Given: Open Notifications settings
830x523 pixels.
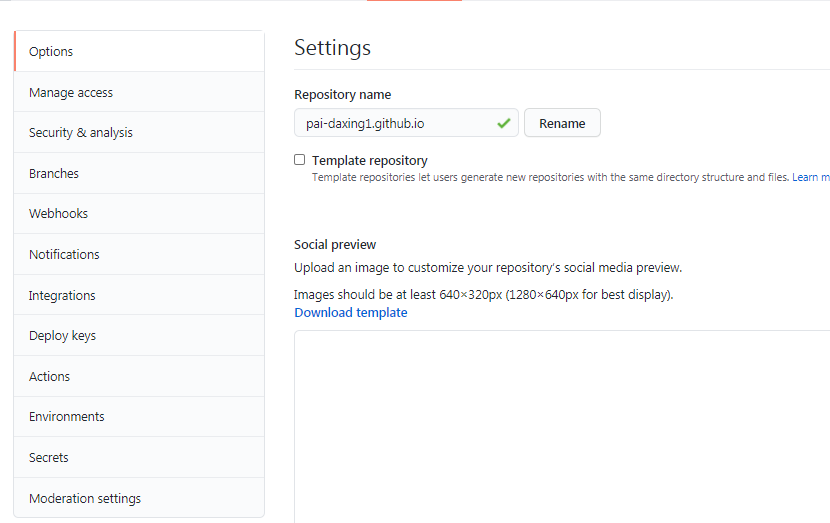Looking at the screenshot, I should [x=64, y=255].
